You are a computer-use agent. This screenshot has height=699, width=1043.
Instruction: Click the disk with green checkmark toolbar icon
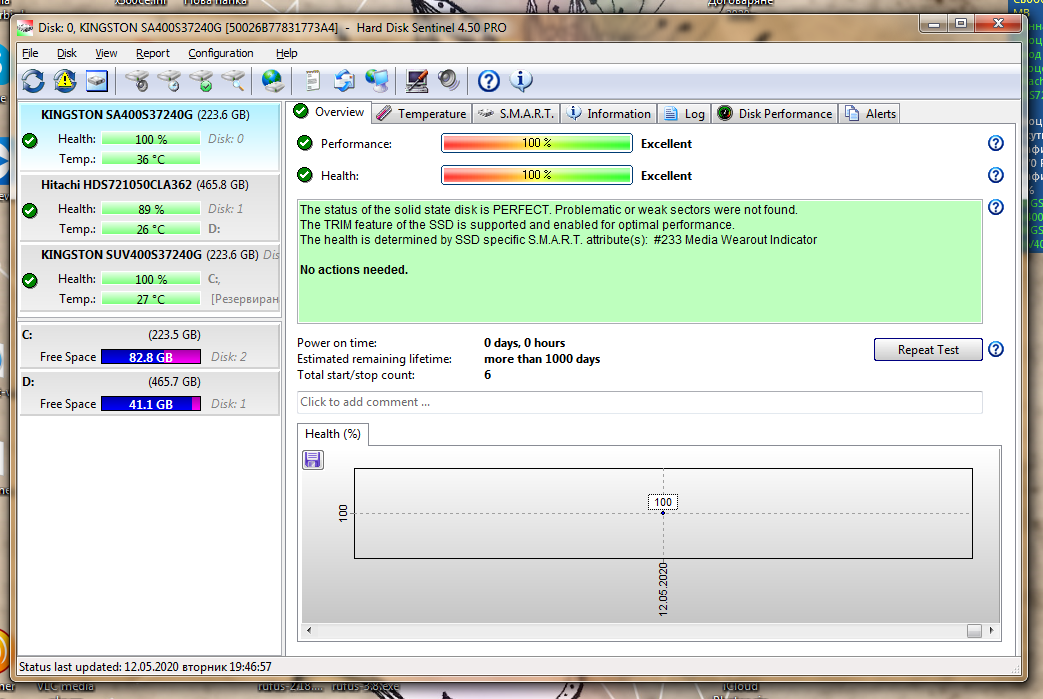click(x=202, y=81)
